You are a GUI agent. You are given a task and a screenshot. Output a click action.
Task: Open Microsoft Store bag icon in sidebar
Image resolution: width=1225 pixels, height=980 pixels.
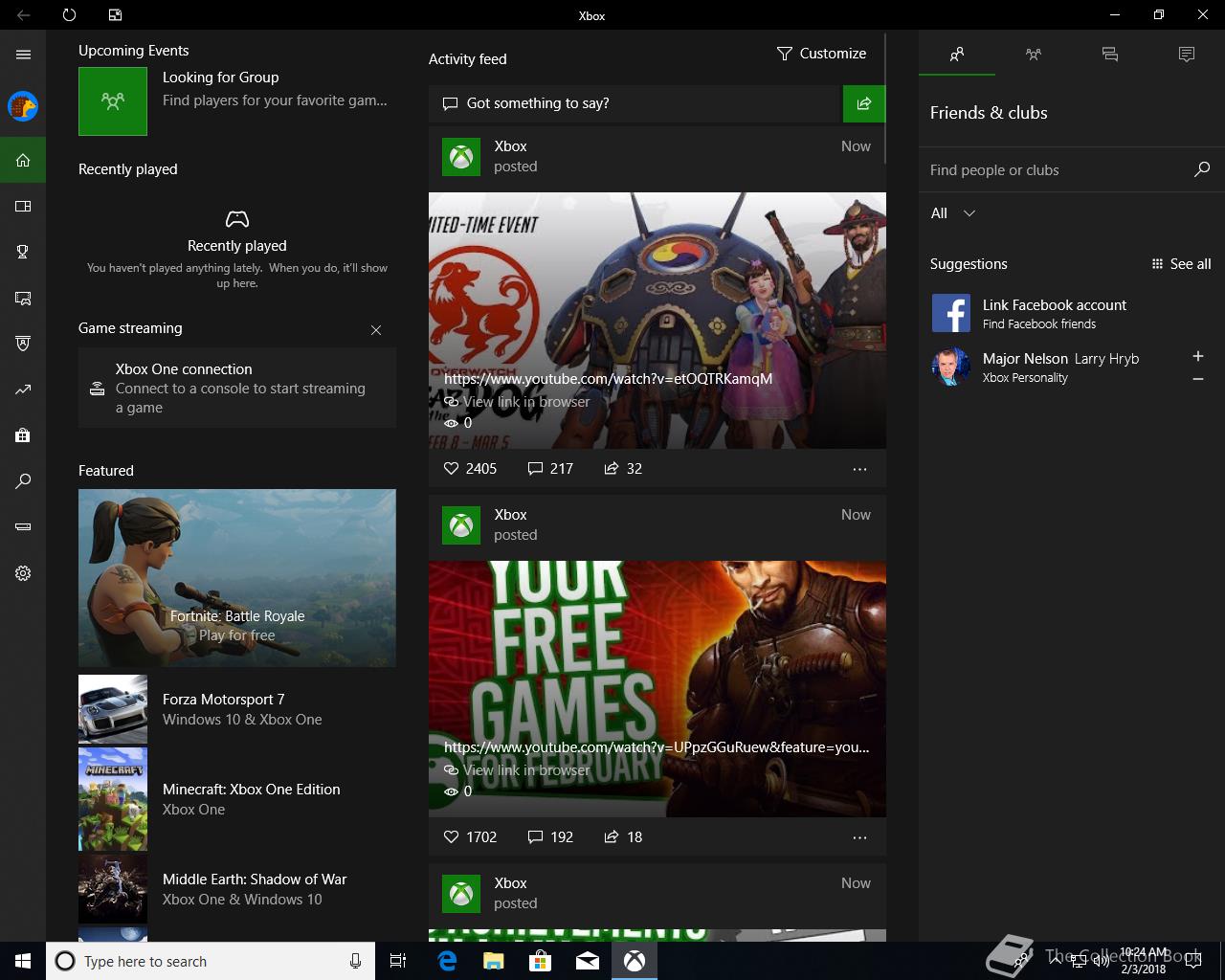coord(23,435)
